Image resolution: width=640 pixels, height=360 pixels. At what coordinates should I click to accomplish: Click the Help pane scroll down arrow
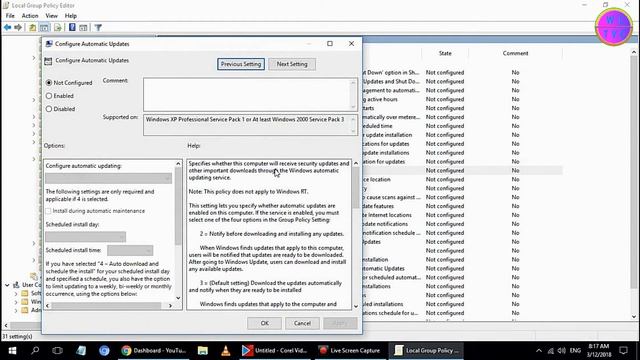[x=356, y=306]
